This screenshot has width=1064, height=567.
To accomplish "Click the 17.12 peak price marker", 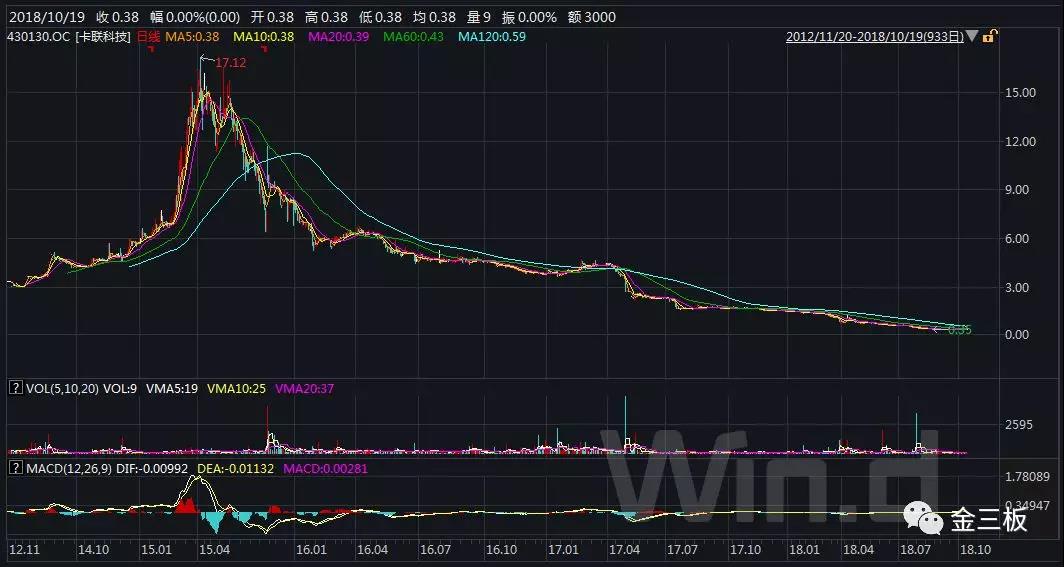I will (x=231, y=62).
